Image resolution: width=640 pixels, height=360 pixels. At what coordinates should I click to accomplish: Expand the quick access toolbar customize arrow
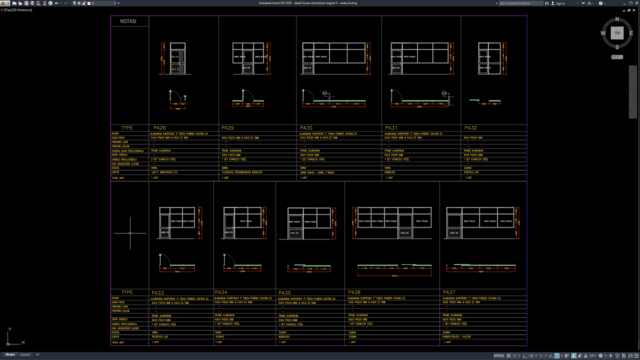(x=118, y=3)
